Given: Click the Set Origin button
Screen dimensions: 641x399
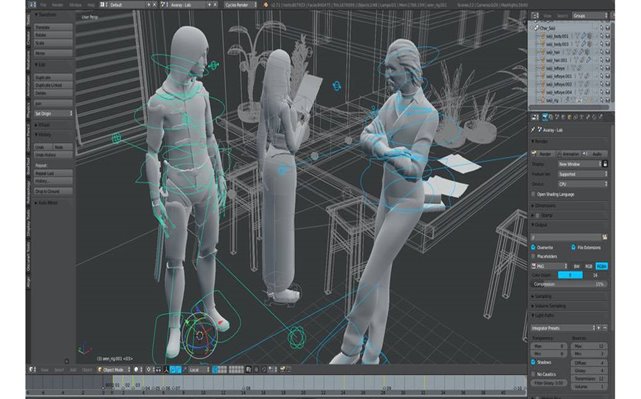Looking at the screenshot, I should pos(54,114).
